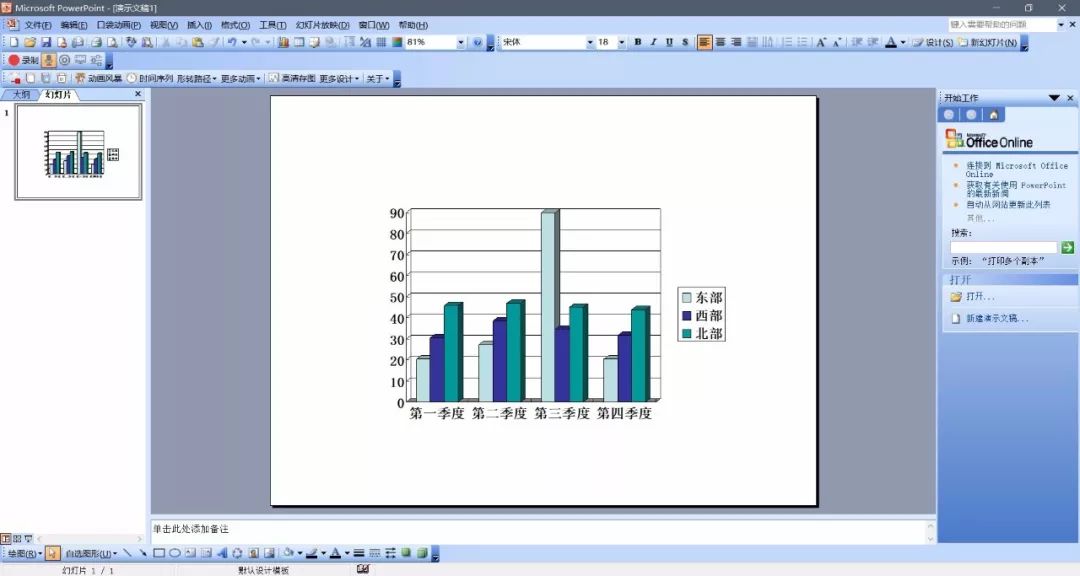Expand the 自选图形(U) AutoShapes menu
The width and height of the screenshot is (1080, 576).
click(91, 553)
